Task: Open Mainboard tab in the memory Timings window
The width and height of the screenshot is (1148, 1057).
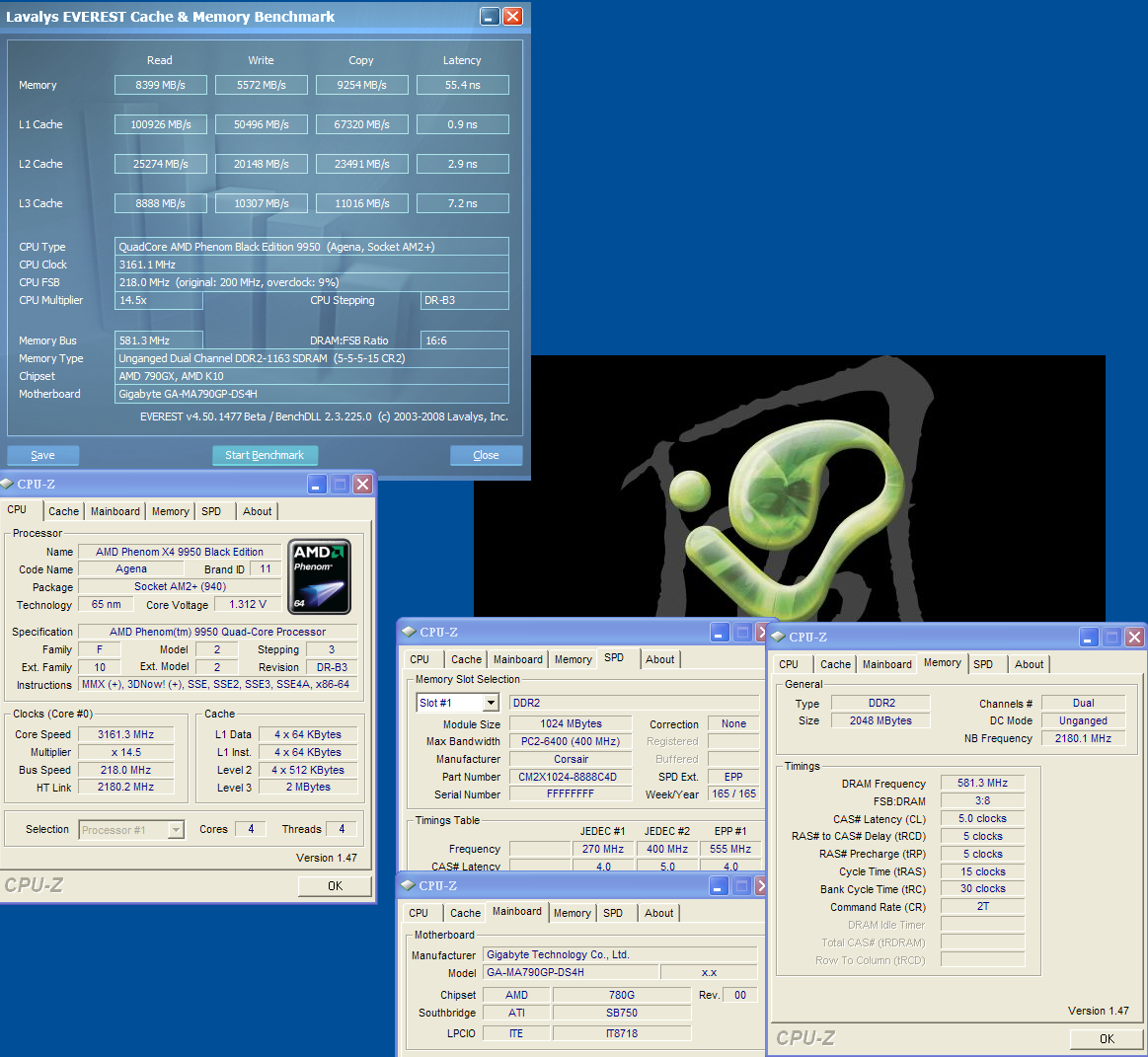Action: [x=886, y=664]
